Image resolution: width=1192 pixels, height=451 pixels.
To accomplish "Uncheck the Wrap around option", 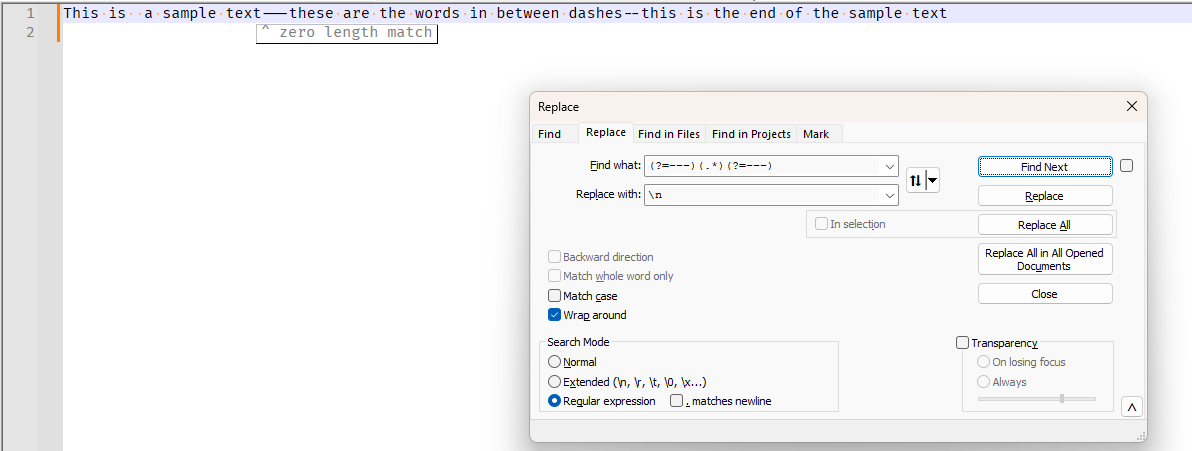I will 555,315.
